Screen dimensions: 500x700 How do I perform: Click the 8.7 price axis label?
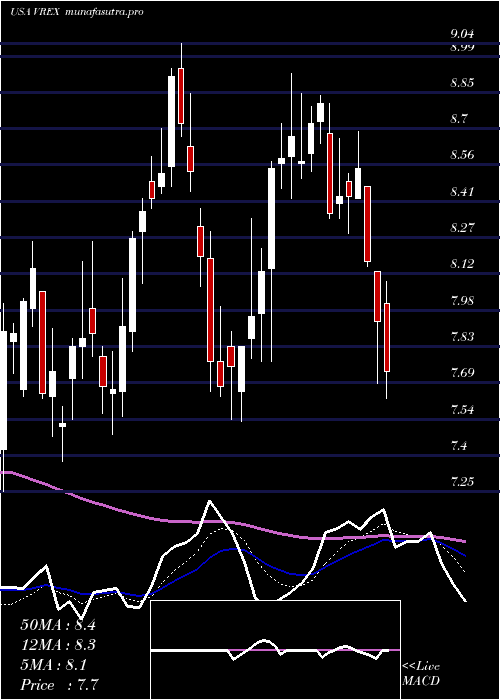pyautogui.click(x=459, y=119)
